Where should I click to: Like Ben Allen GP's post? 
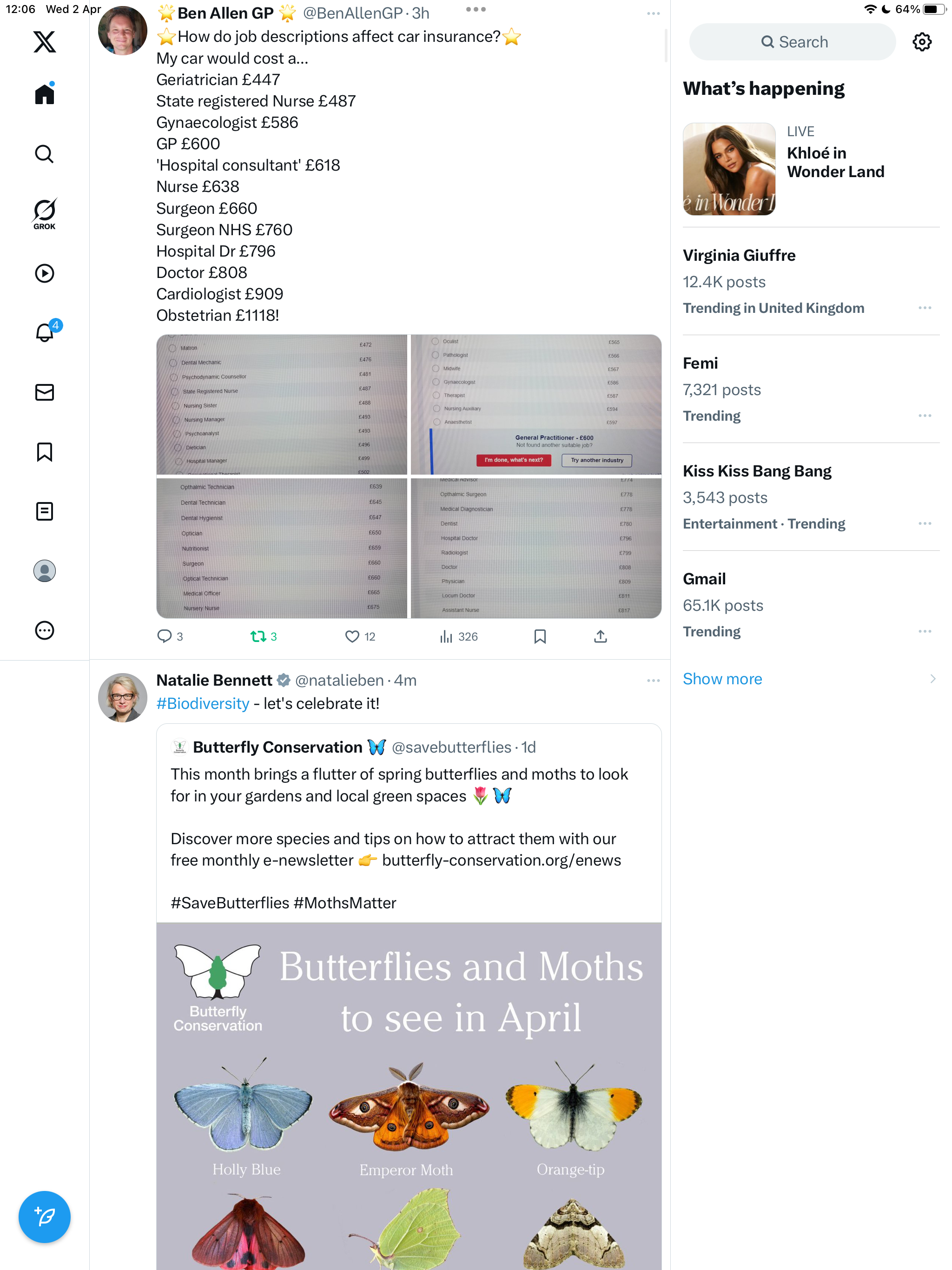tap(360, 636)
